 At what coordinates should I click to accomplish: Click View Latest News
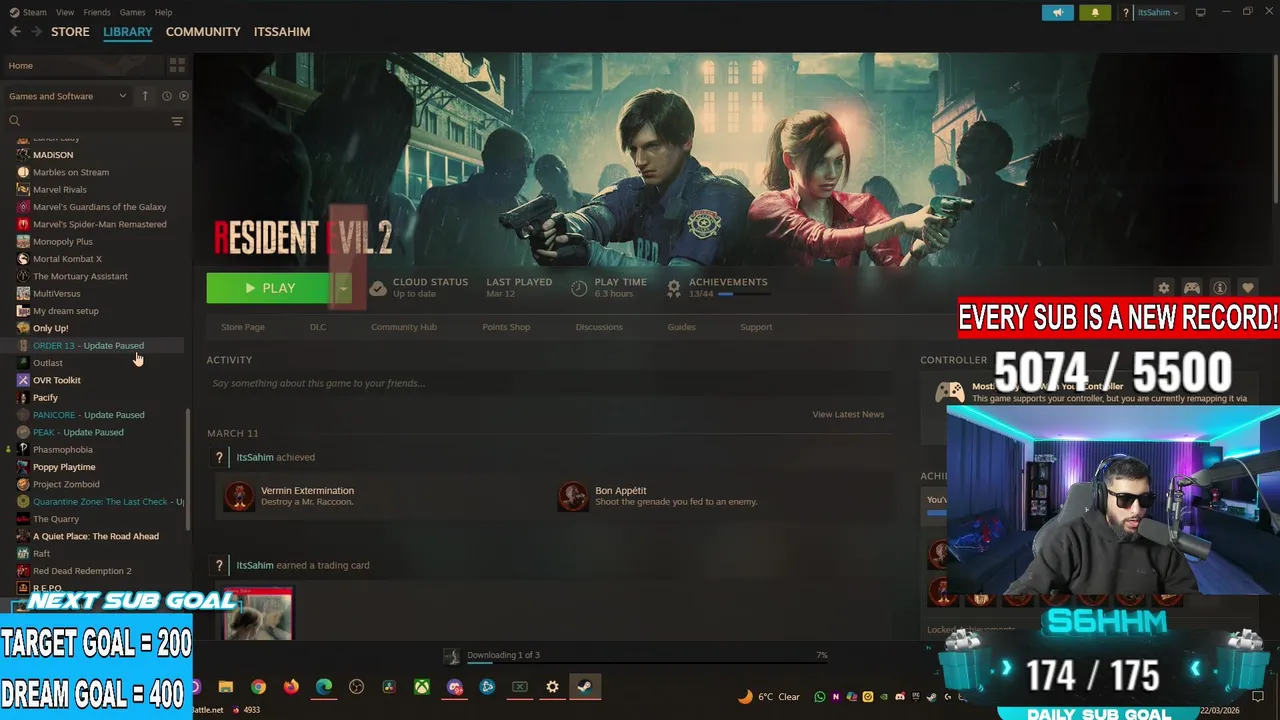click(848, 414)
